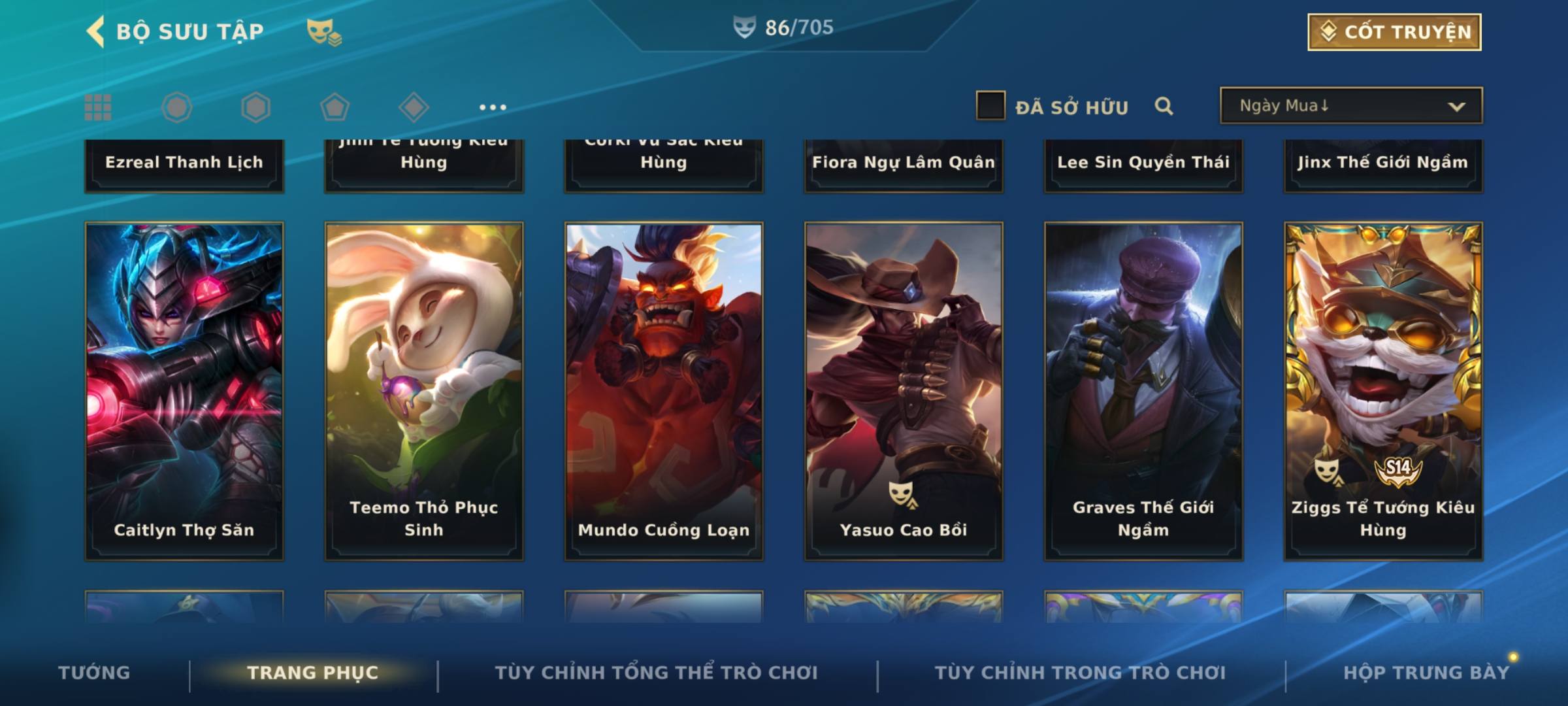This screenshot has width=1568, height=706.
Task: Open the Cốt Truyện button
Action: (x=1394, y=31)
